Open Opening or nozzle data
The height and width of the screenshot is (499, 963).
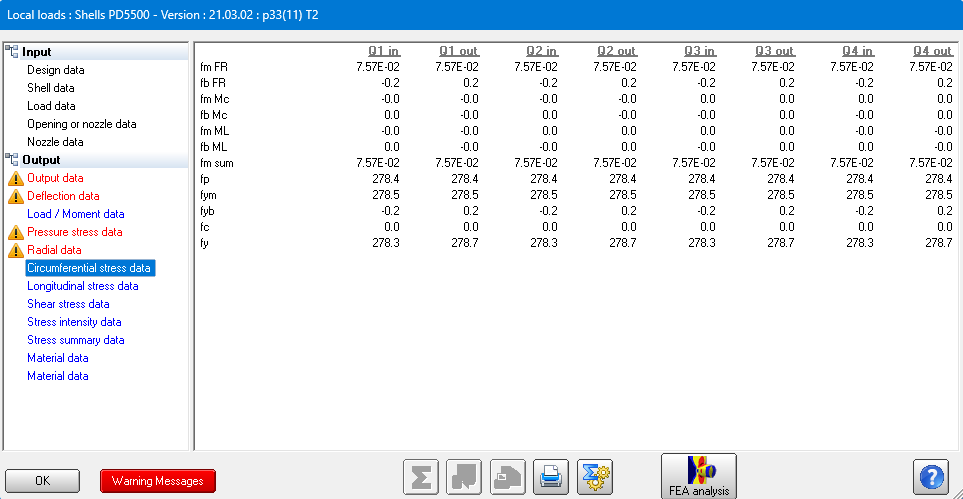tap(82, 124)
